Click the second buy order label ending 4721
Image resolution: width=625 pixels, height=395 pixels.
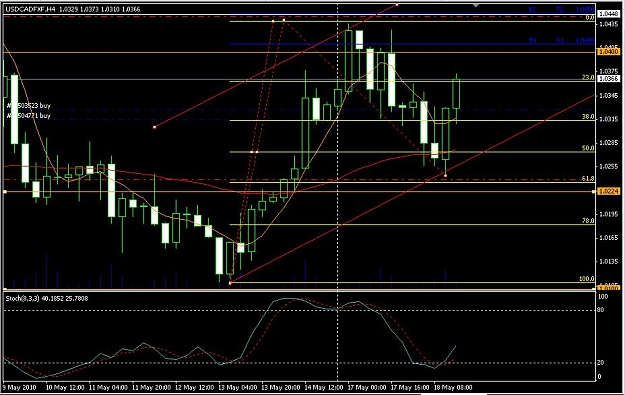(29, 116)
